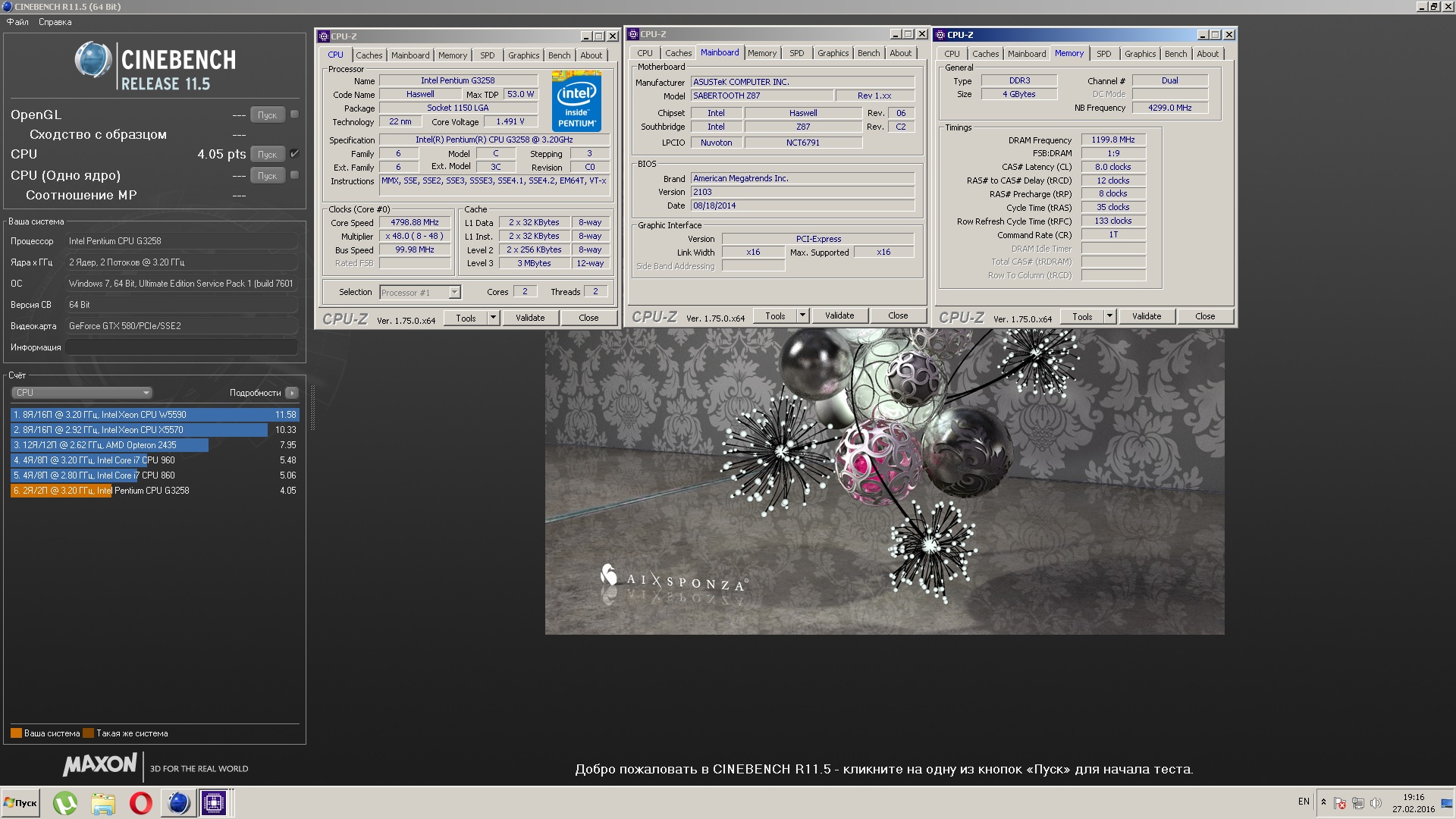Click Tools button in Memory CPU-Z window
Screen dimensions: 1456x819
tap(1082, 316)
